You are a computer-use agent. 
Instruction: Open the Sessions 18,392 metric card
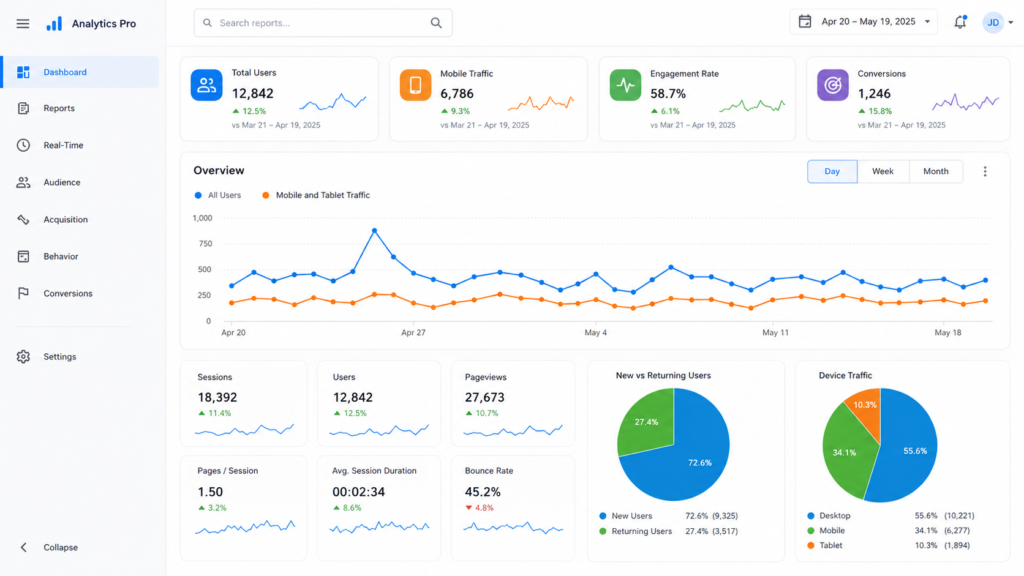(244, 404)
